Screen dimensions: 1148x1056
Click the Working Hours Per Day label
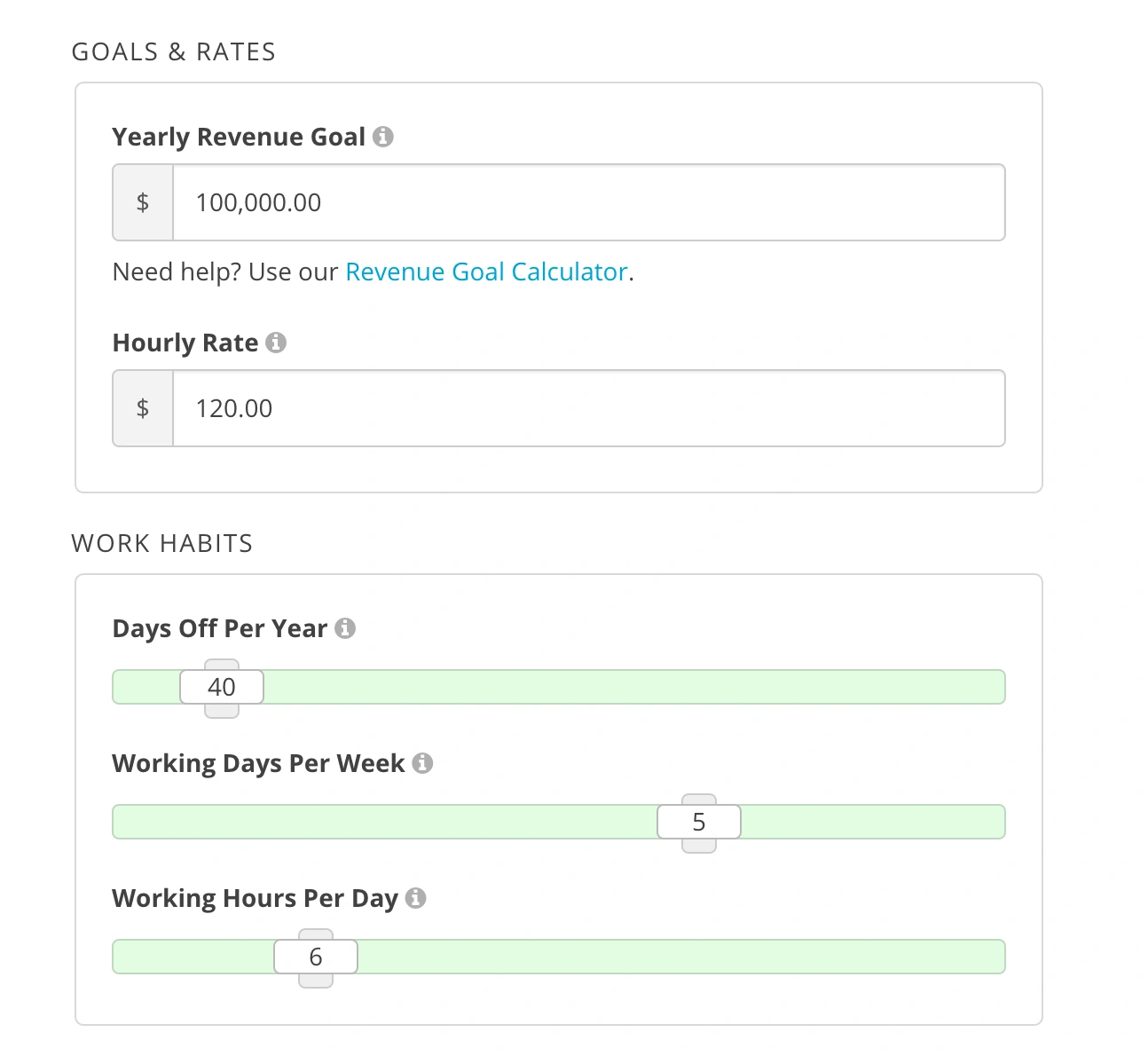click(x=255, y=898)
